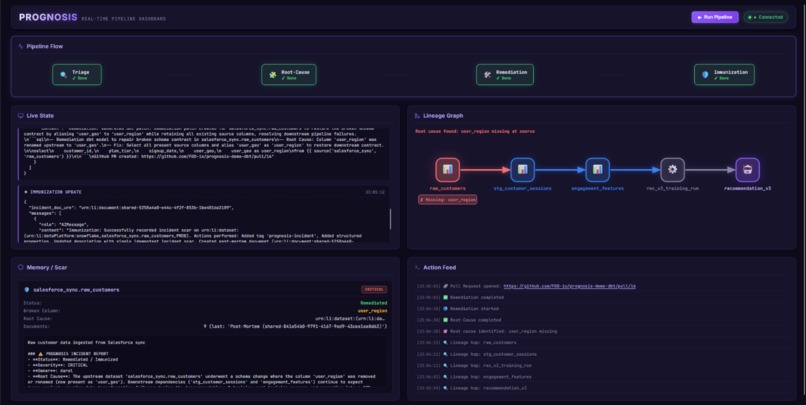Click the Live State header icon
Image resolution: width=806 pixels, height=405 pixels.
point(21,116)
